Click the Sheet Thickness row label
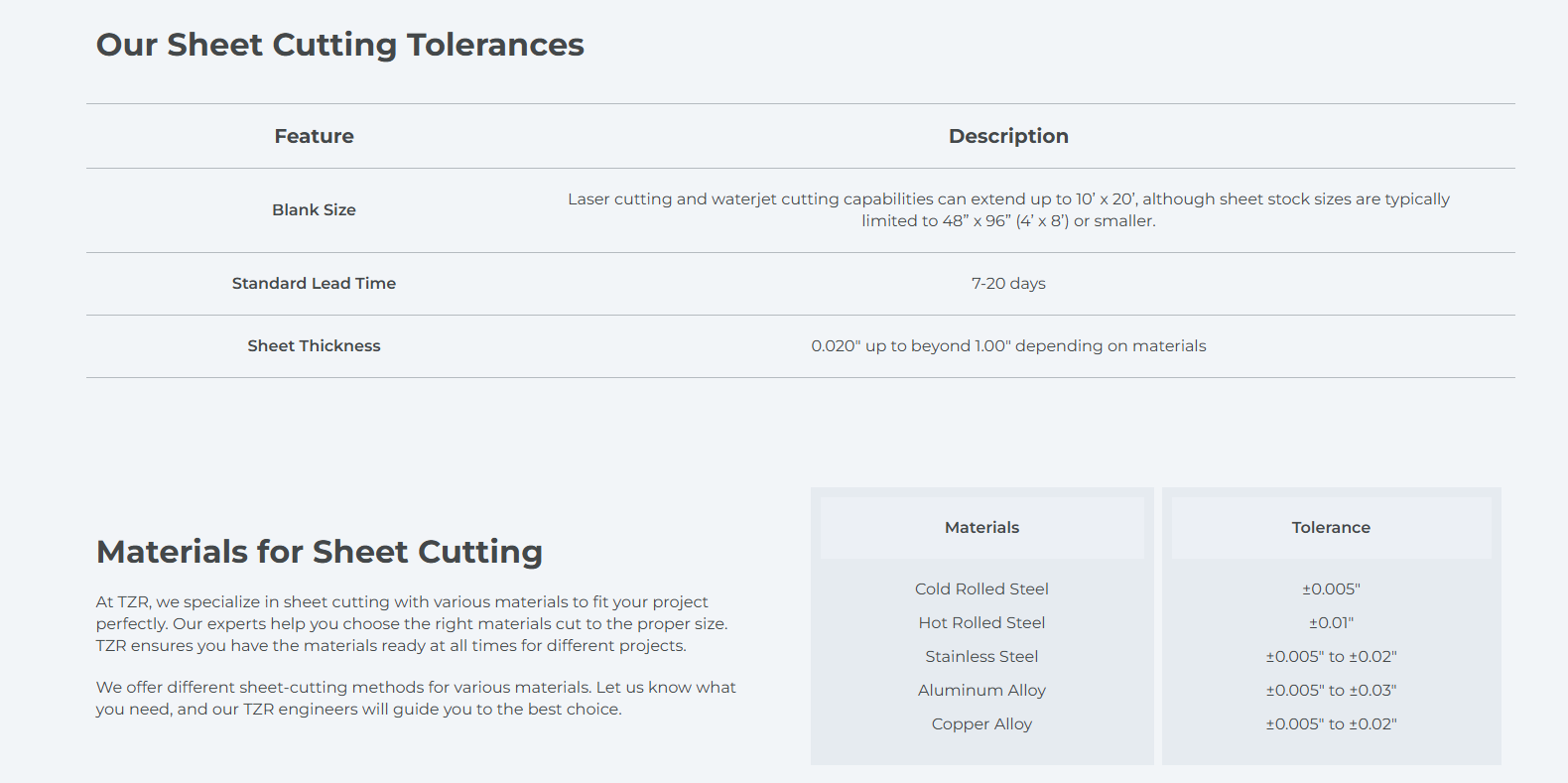This screenshot has width=1568, height=783. point(314,345)
